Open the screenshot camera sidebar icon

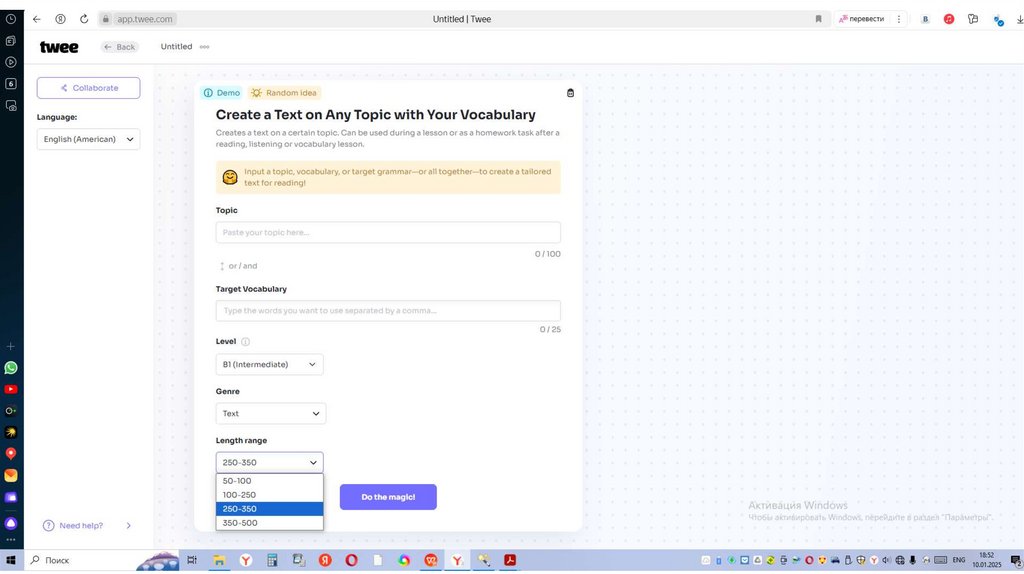(x=11, y=106)
